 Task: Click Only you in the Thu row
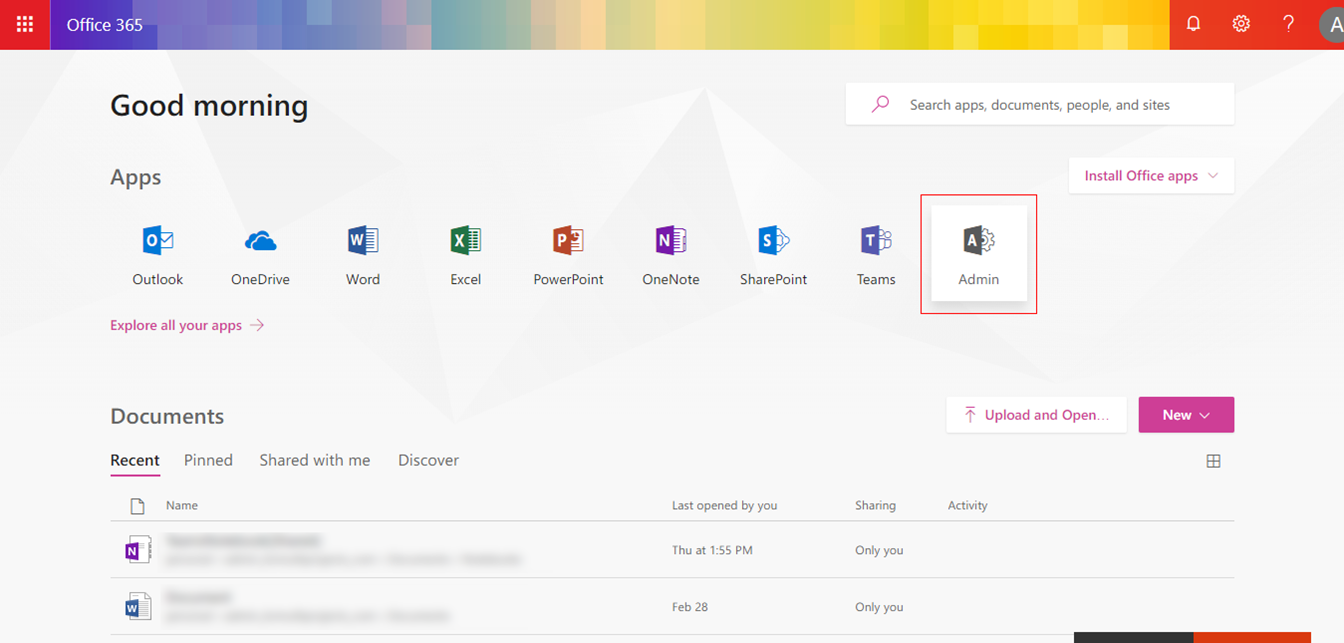coord(879,550)
